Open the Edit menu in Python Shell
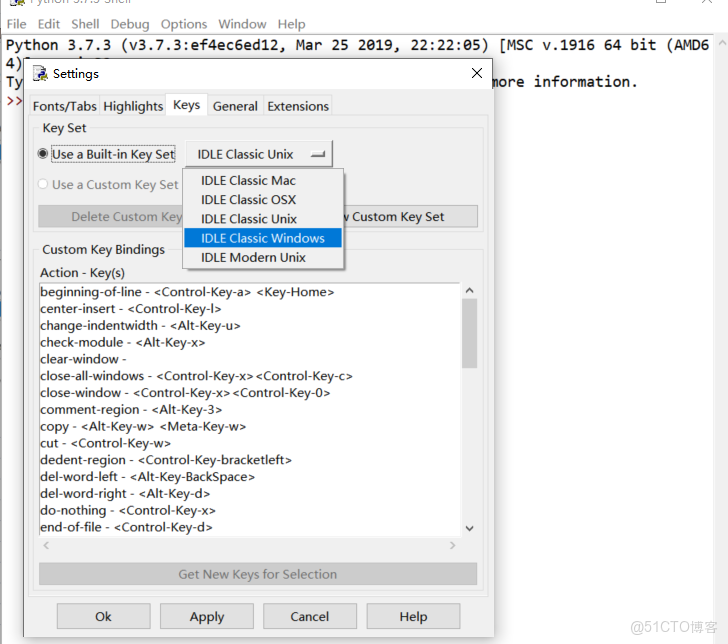 [x=49, y=24]
